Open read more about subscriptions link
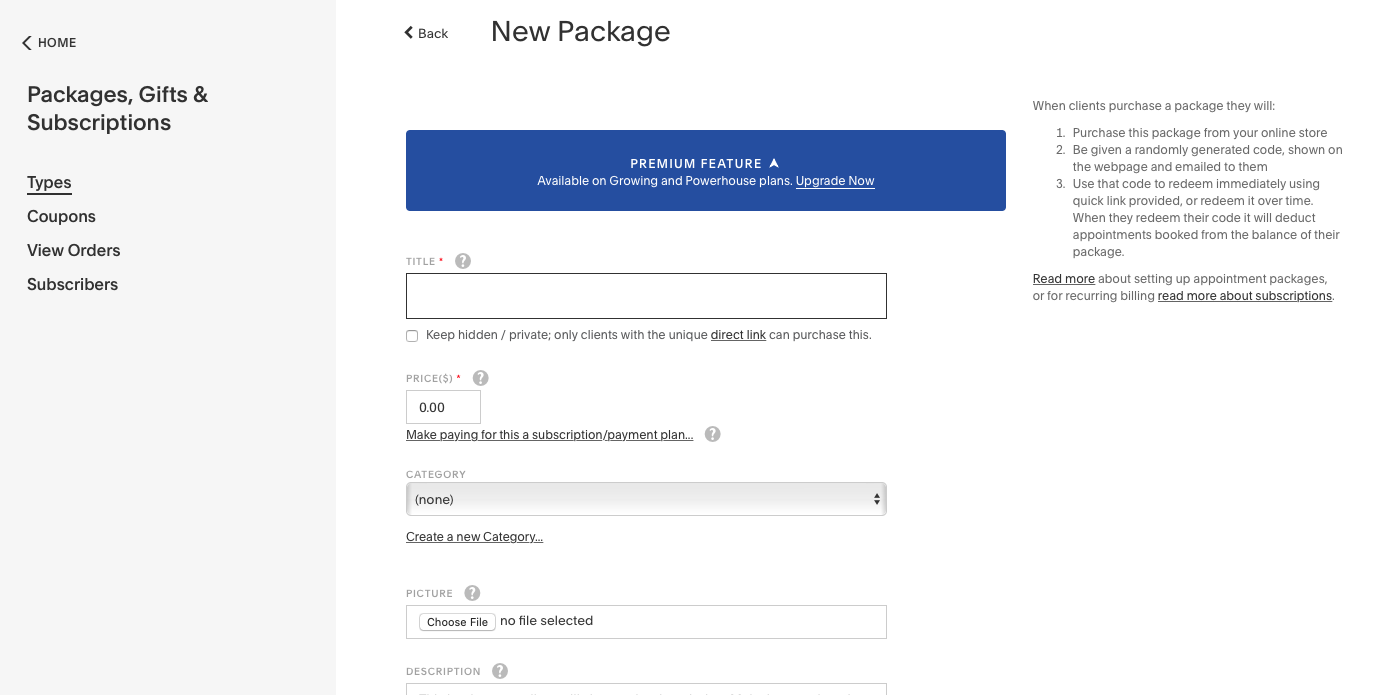This screenshot has width=1393, height=695. 1244,296
